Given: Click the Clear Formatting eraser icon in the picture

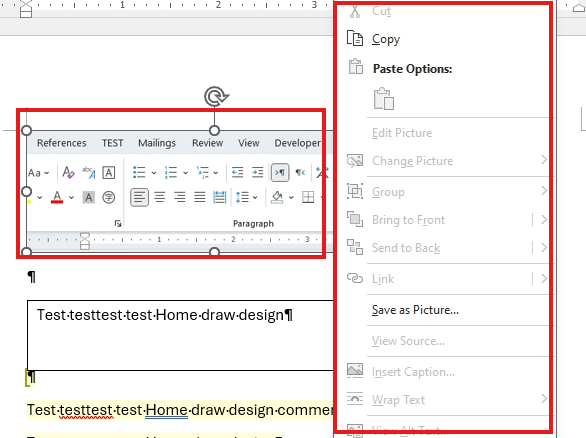Looking at the screenshot, I should [68, 173].
